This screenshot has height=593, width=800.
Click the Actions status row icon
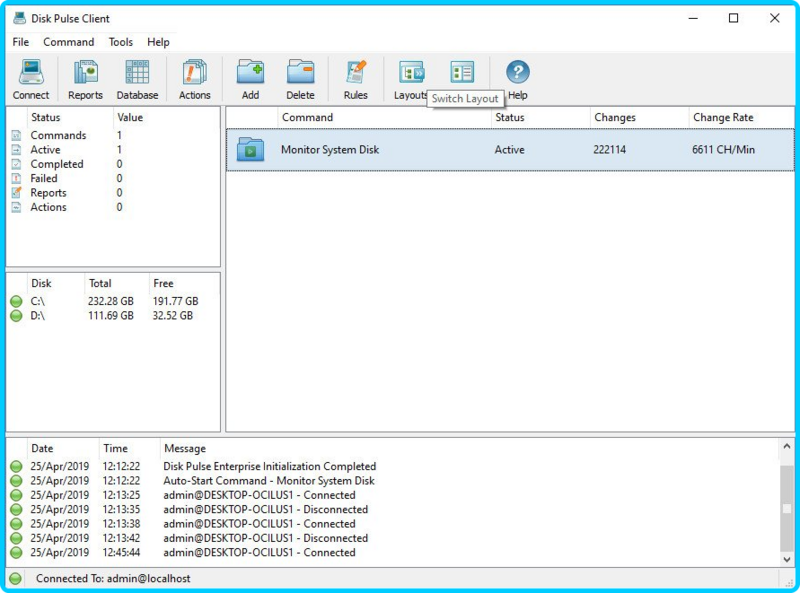pyautogui.click(x=16, y=207)
